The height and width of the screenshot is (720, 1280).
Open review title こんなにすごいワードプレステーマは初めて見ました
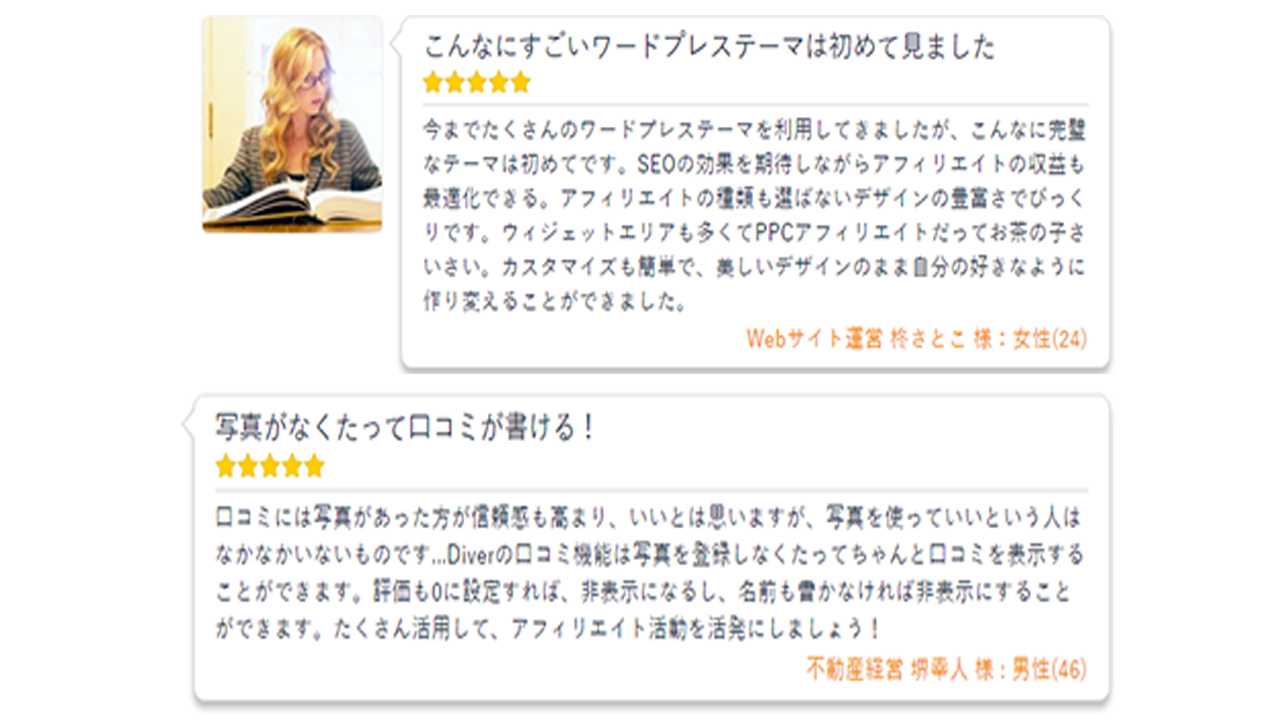pos(710,46)
